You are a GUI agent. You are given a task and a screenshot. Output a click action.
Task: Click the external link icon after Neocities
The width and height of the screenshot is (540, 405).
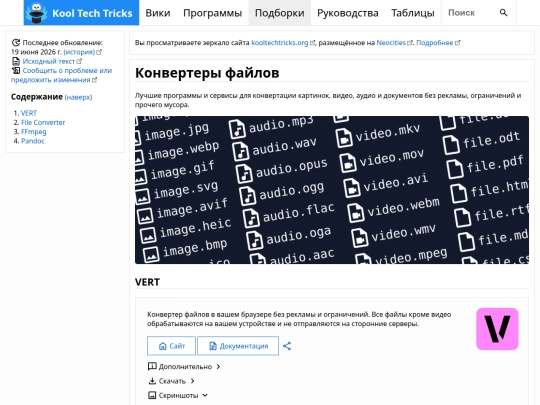click(x=410, y=43)
